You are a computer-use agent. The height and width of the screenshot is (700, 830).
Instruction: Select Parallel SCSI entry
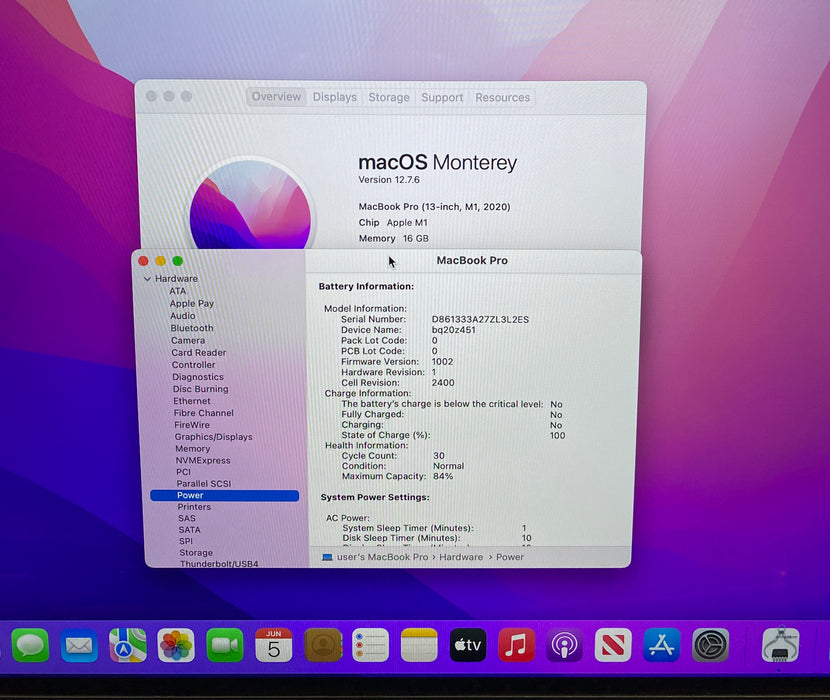point(204,483)
